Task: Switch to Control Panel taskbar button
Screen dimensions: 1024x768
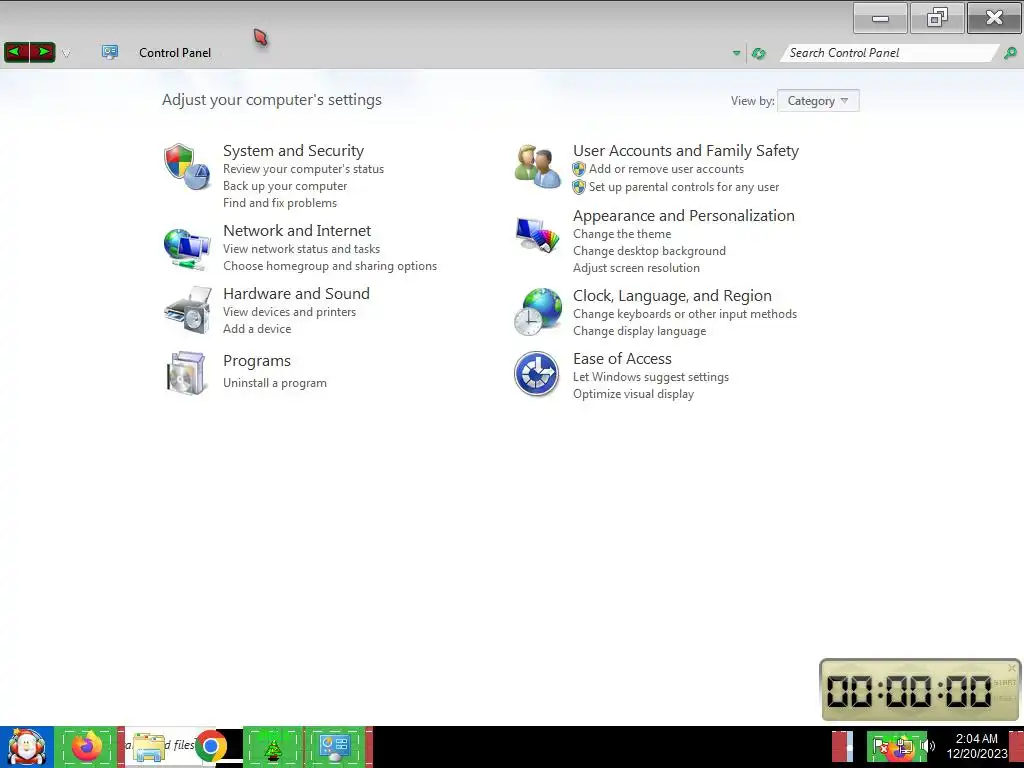Action: [x=335, y=747]
